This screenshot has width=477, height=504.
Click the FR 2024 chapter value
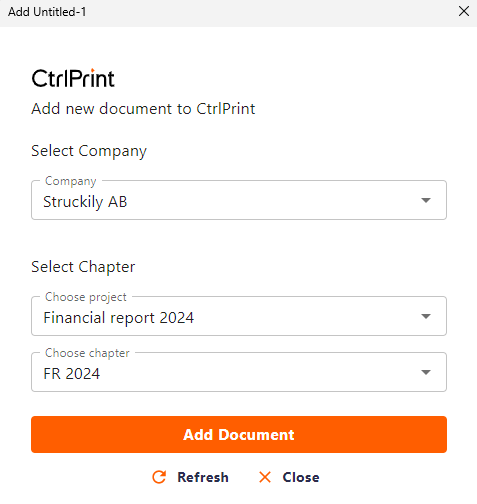click(x=72, y=374)
